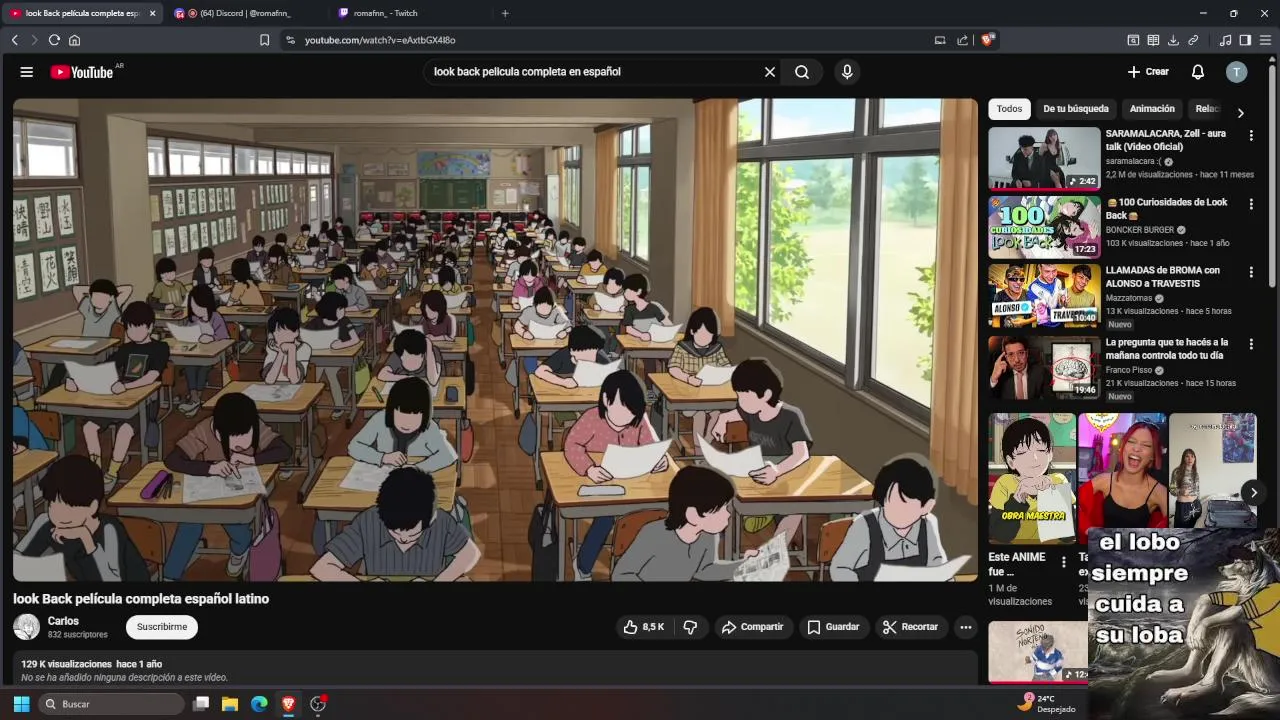Open media control music note icon
Viewport: 1280px width, 720px height.
[x=1225, y=40]
